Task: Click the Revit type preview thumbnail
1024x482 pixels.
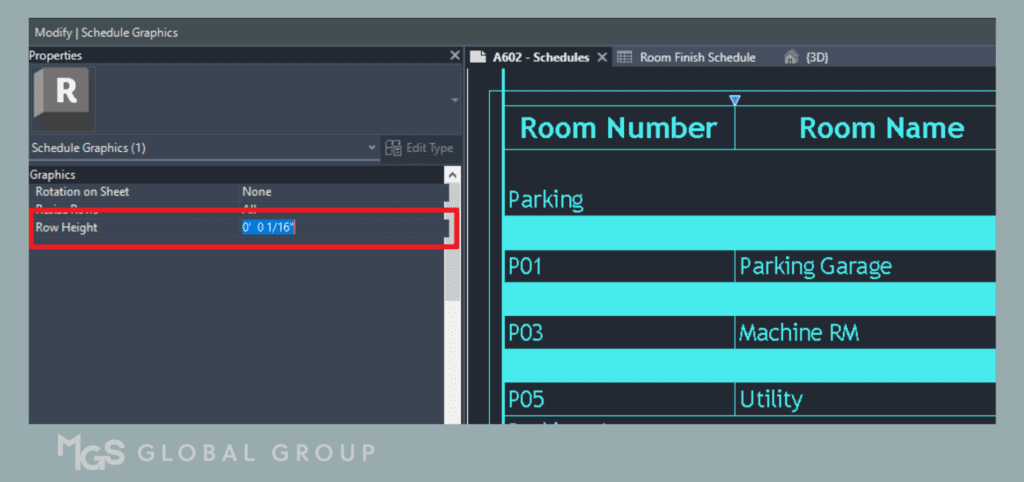Action: pyautogui.click(x=63, y=98)
